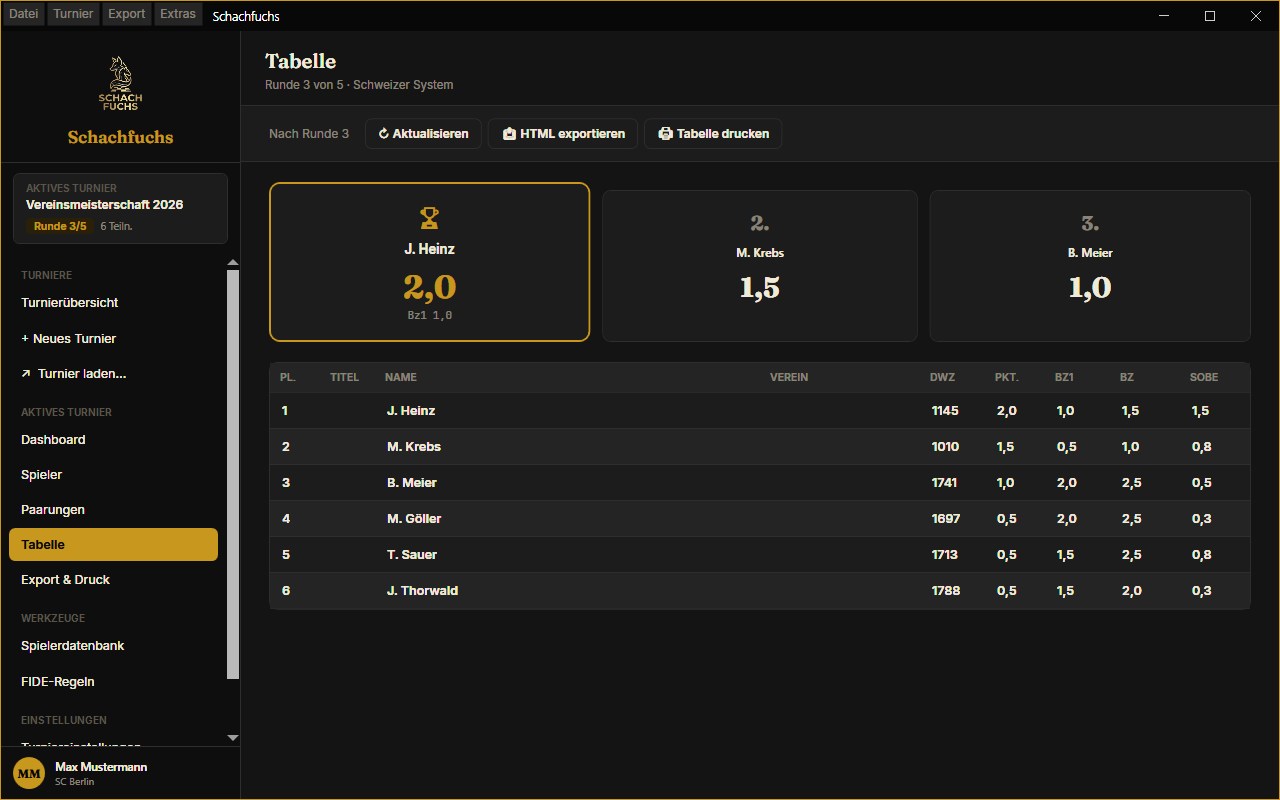Screen dimensions: 1280x800
Task: Click the Schachfuchs fox logo
Action: coord(120,84)
